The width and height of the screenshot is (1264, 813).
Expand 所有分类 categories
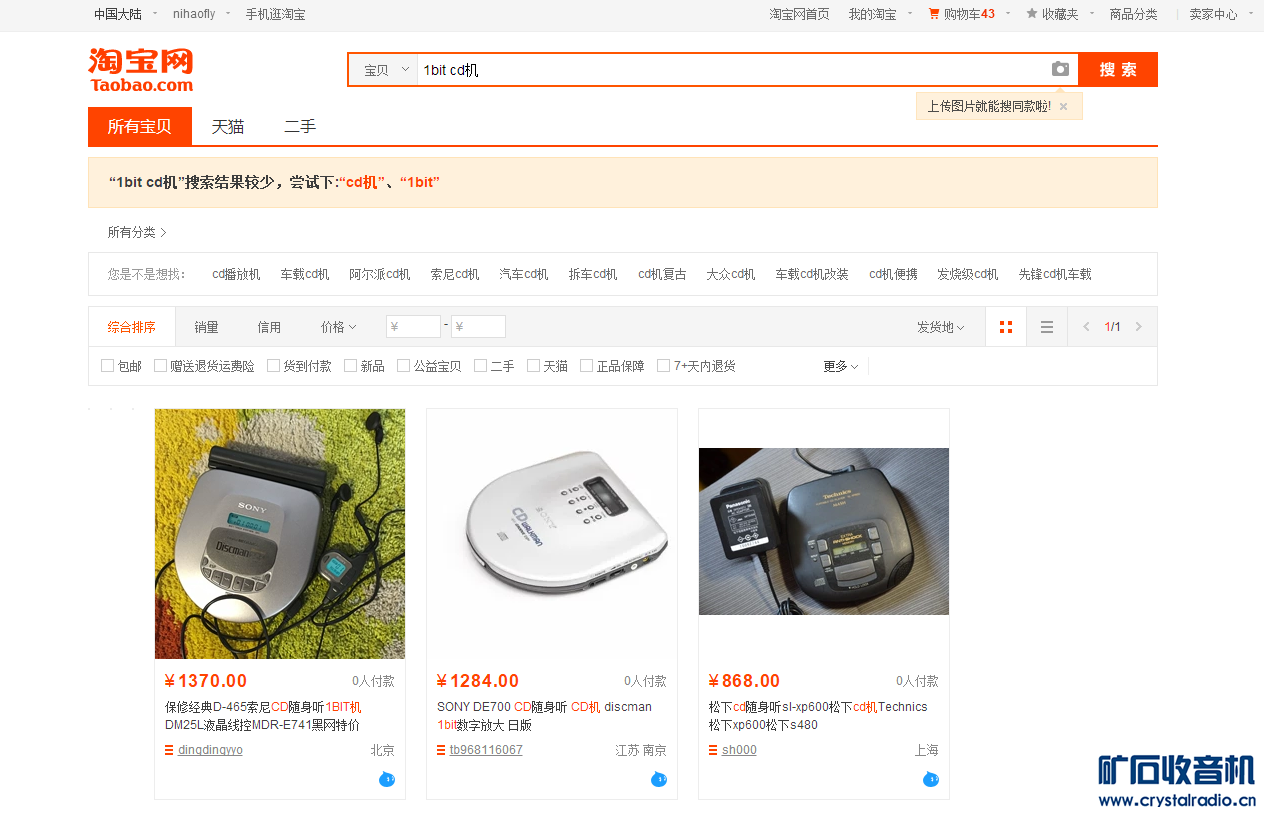click(x=137, y=232)
